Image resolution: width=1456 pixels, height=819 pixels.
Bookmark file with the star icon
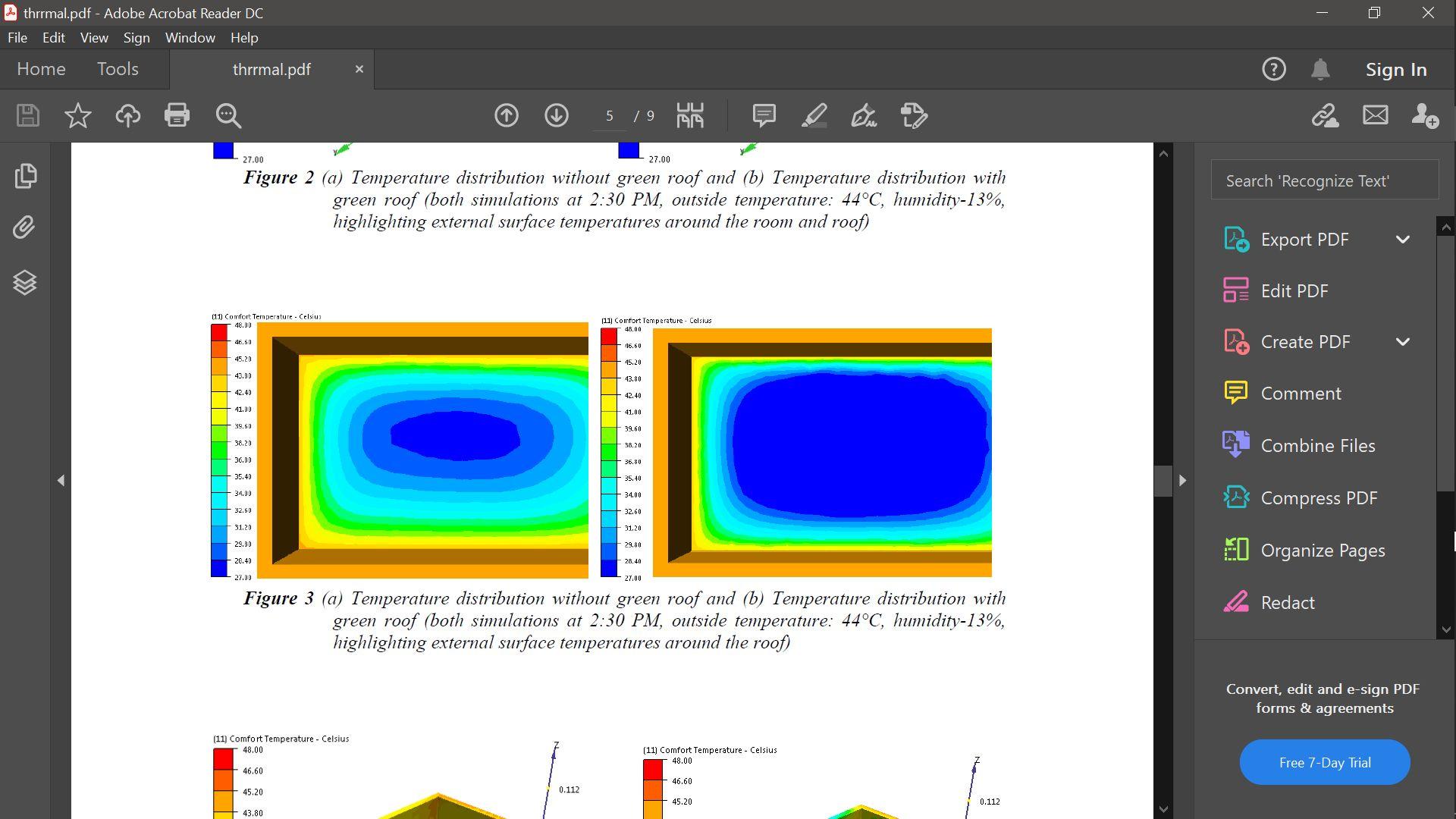[x=78, y=115]
